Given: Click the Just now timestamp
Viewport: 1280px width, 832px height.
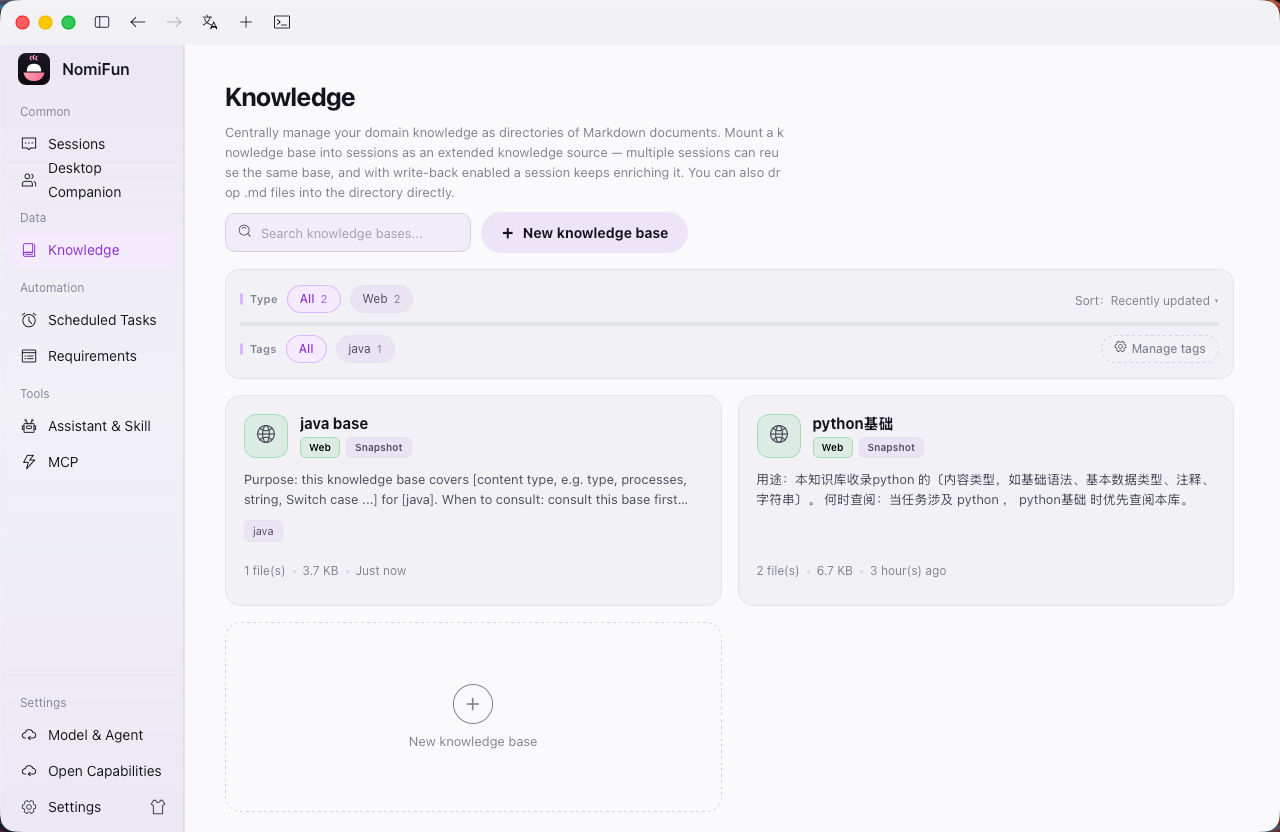Looking at the screenshot, I should tap(381, 571).
